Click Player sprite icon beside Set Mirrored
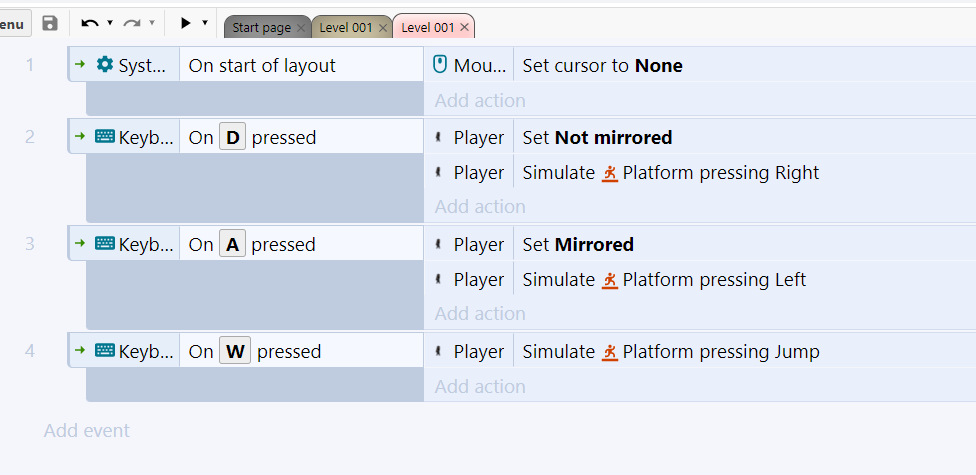This screenshot has width=976, height=475. tap(438, 245)
